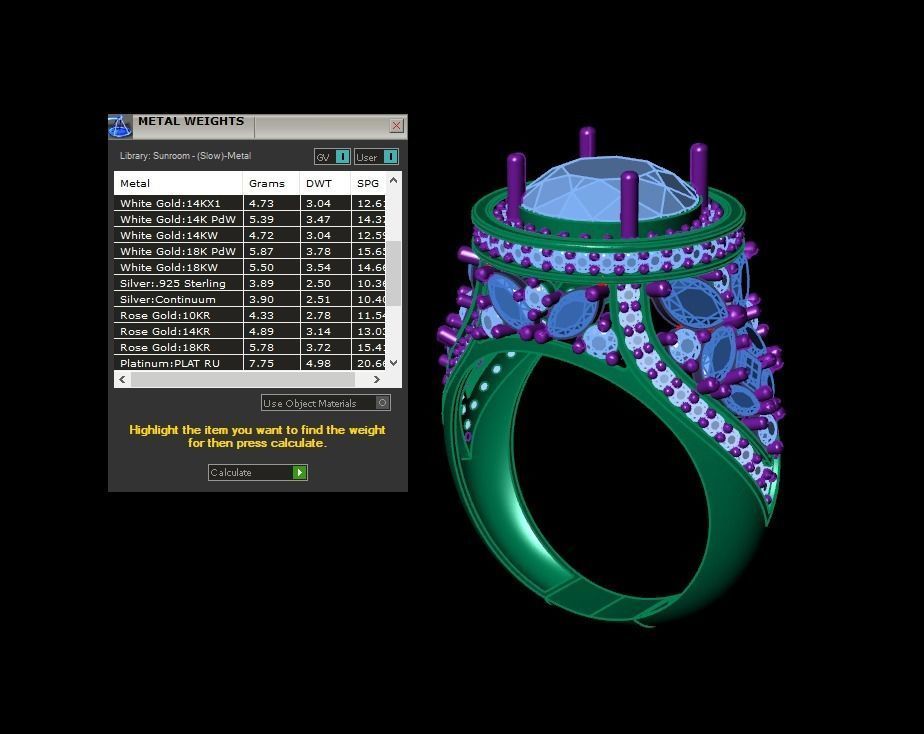Toggle the GV library switch
Screen dimensions: 924x734
[x=332, y=157]
